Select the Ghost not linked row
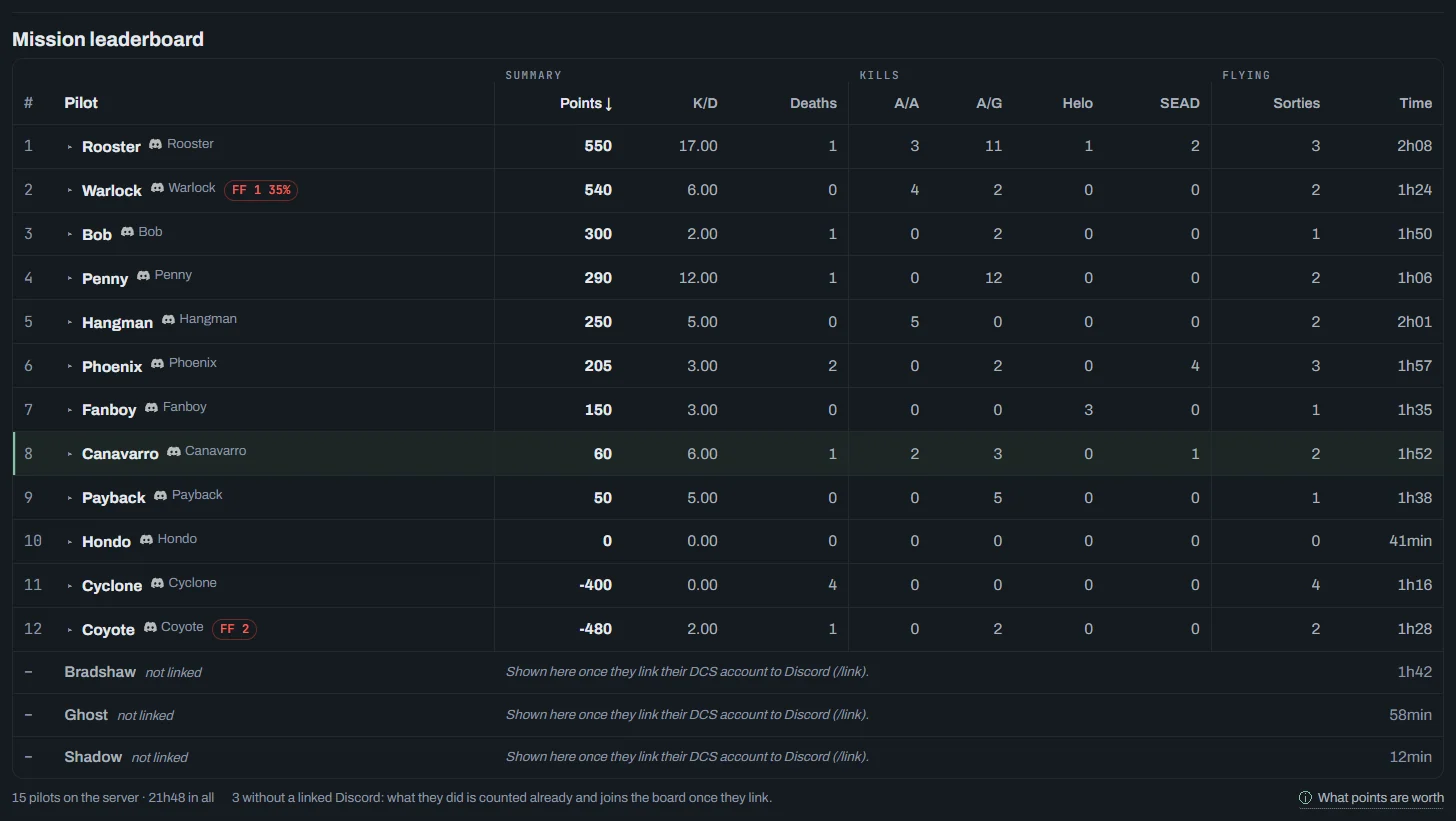 [x=728, y=715]
